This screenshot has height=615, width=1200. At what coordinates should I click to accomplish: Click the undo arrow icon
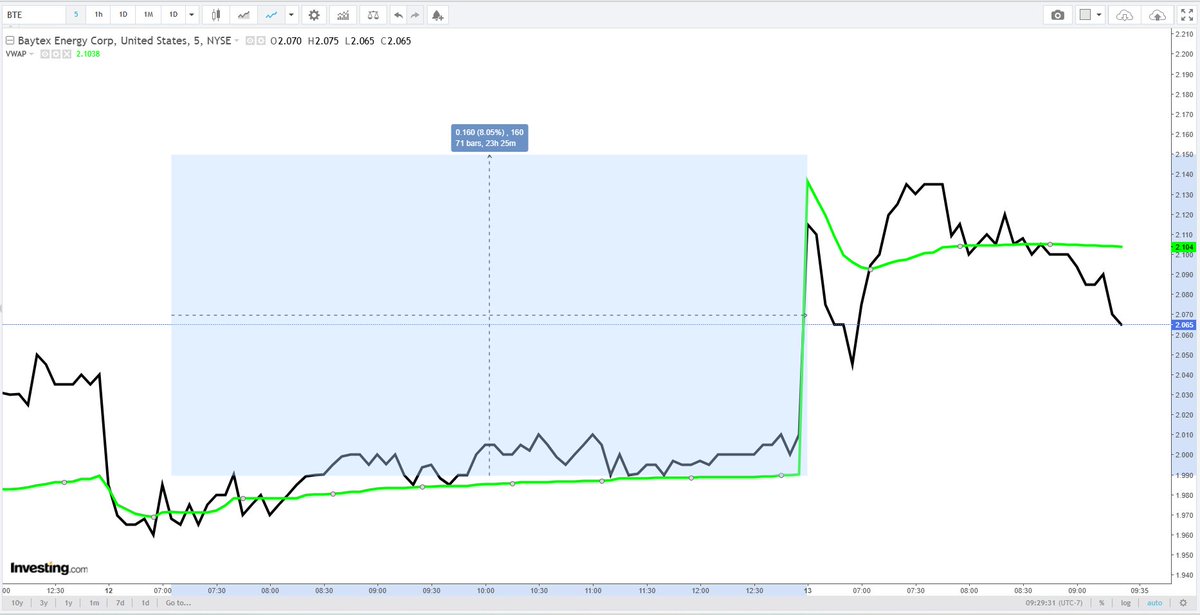(x=399, y=14)
